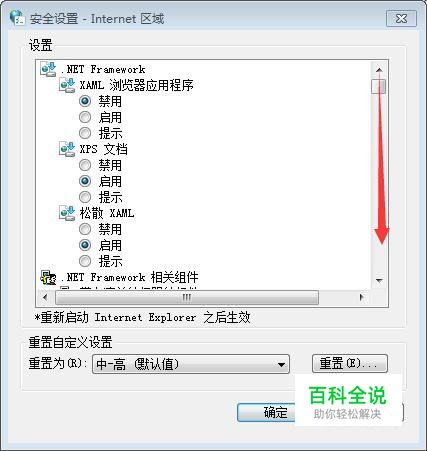Select 启用 under XAML 浏览器应用程序

point(85,117)
